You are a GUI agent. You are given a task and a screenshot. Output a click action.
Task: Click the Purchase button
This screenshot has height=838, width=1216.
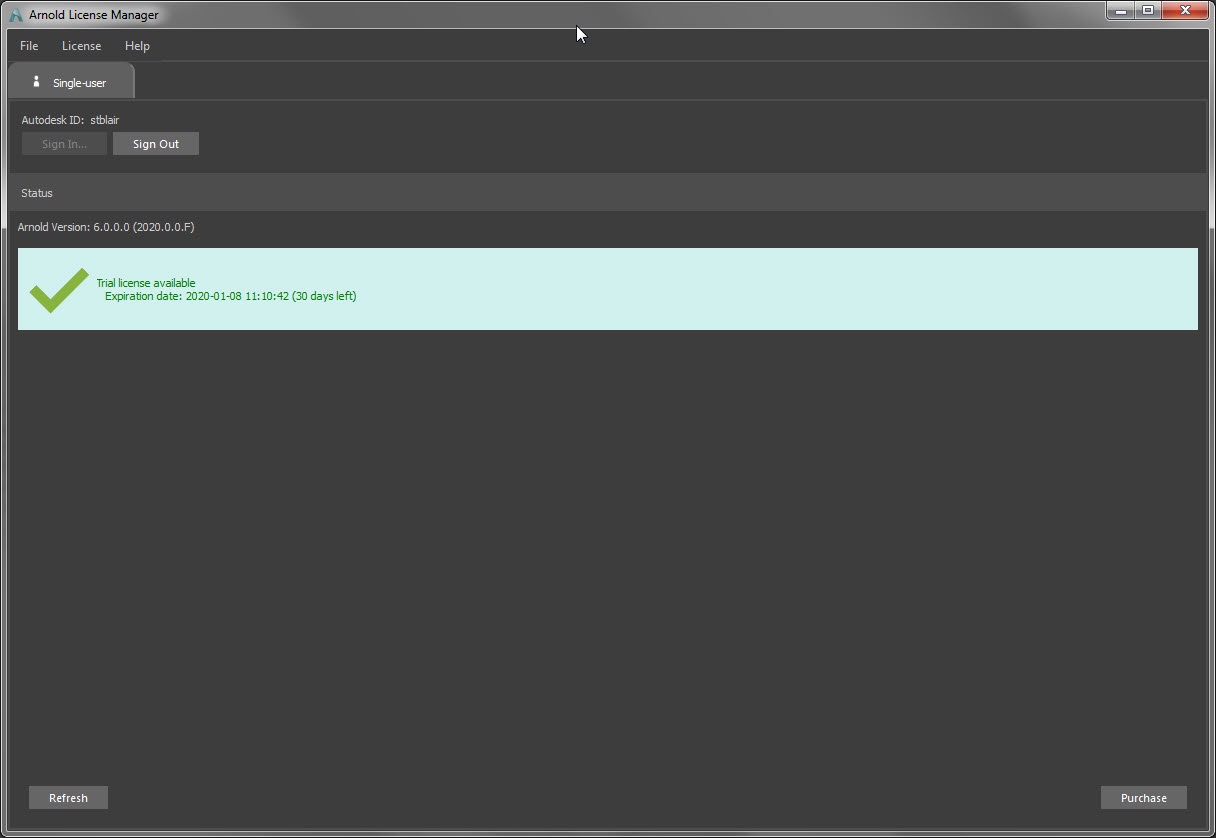(x=1143, y=798)
